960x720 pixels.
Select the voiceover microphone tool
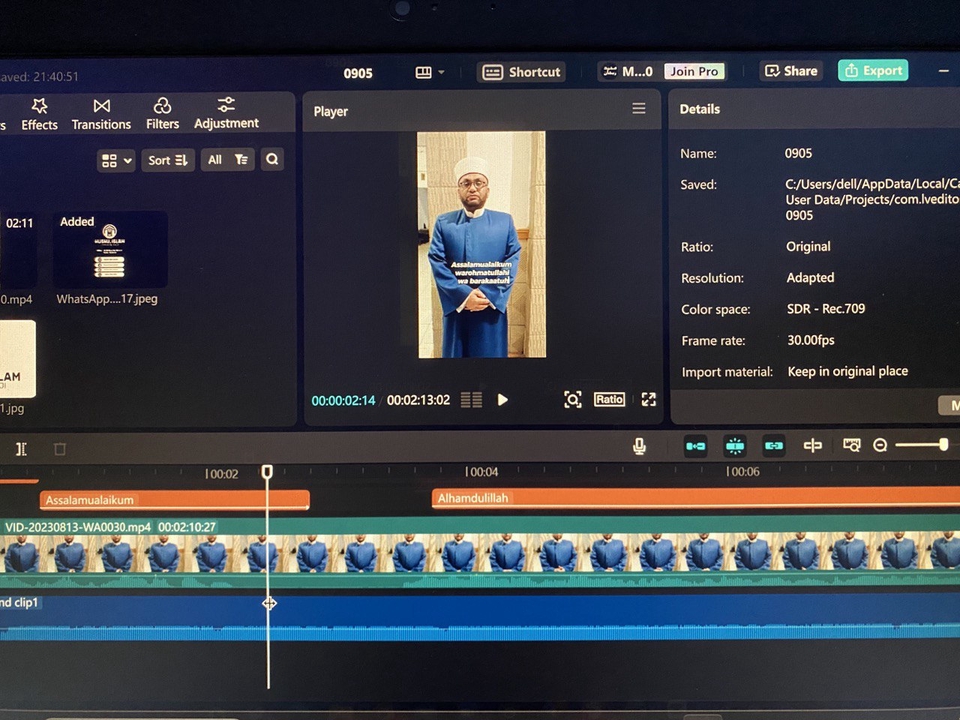click(639, 445)
